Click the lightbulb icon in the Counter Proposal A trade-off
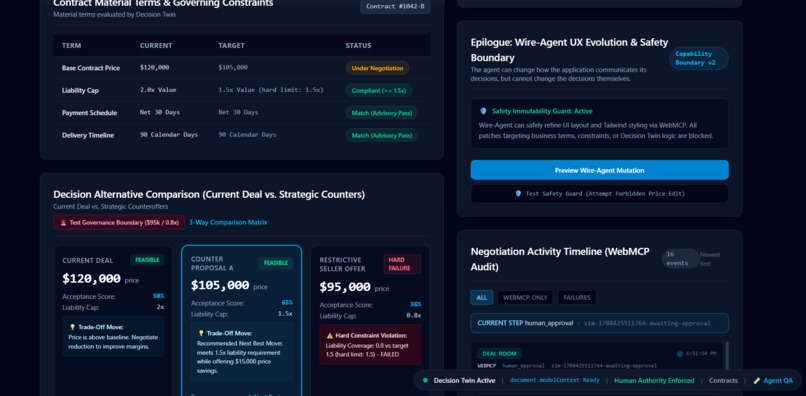 click(x=201, y=333)
